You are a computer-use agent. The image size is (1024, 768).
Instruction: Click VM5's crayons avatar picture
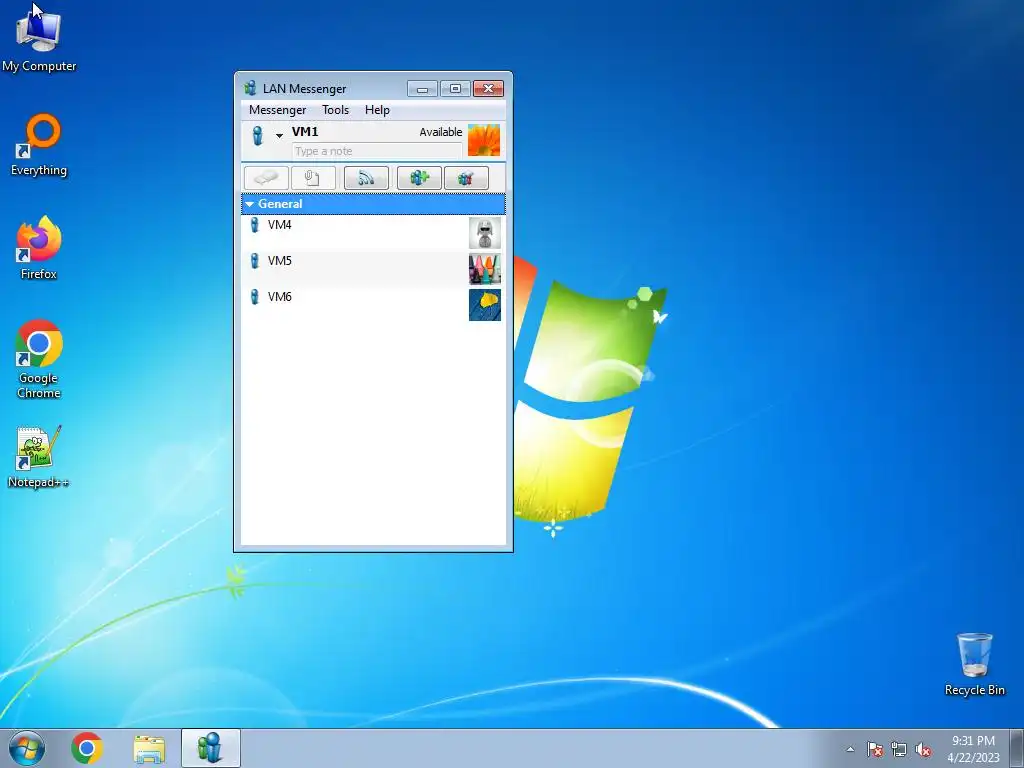coord(485,269)
